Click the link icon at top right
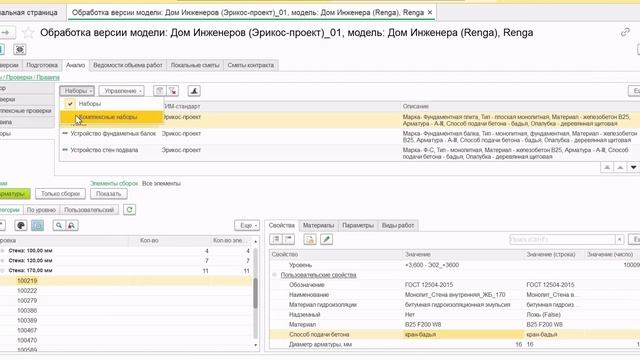This screenshot has width=640, height=360. click(625, 32)
